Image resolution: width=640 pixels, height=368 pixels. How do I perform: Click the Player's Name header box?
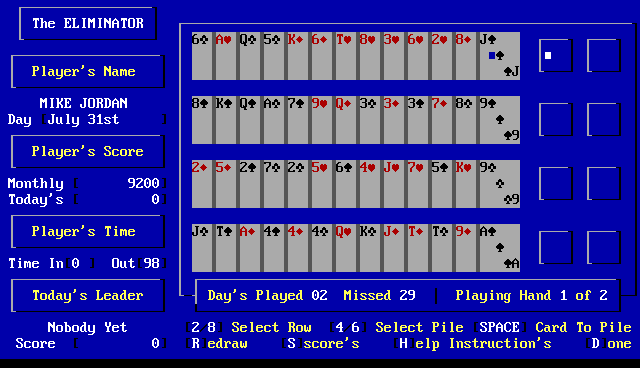coord(88,71)
